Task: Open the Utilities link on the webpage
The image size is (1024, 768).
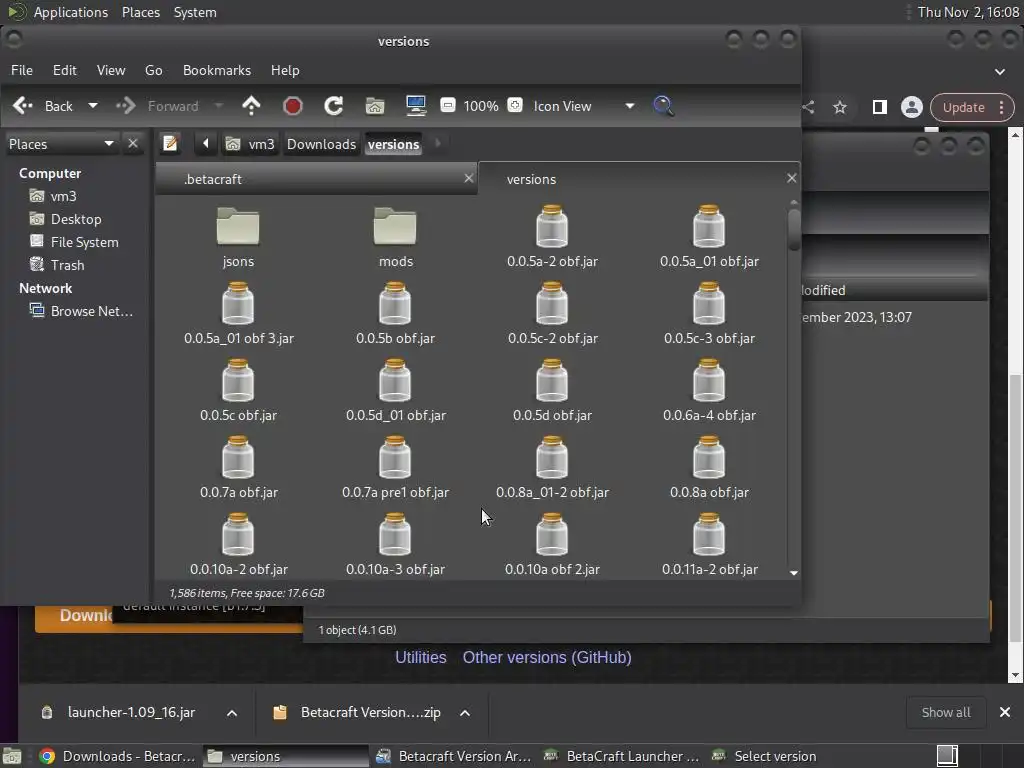Action: 421,657
